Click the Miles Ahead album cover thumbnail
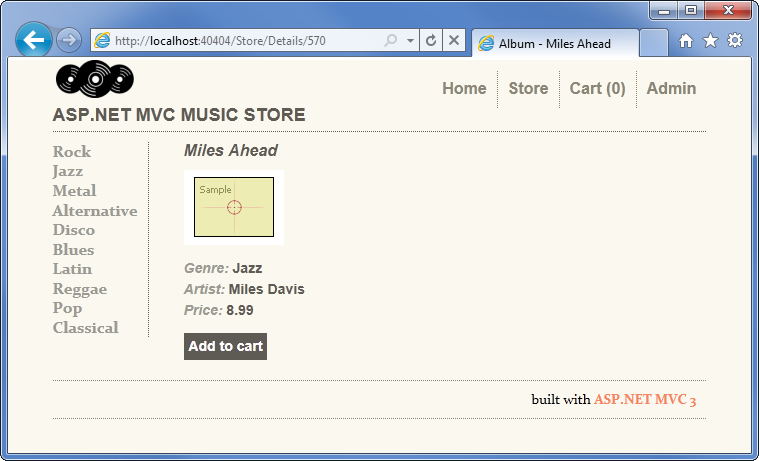The height and width of the screenshot is (461, 759). coord(234,208)
